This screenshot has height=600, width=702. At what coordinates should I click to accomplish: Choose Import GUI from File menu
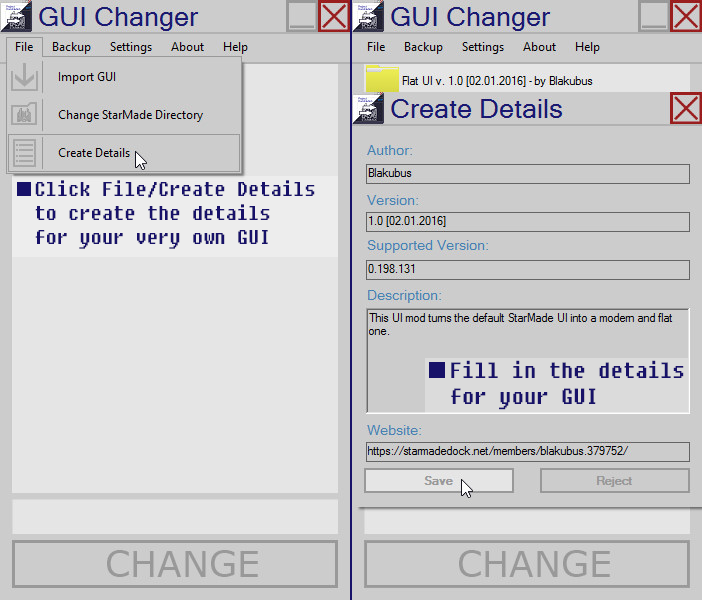(x=124, y=77)
